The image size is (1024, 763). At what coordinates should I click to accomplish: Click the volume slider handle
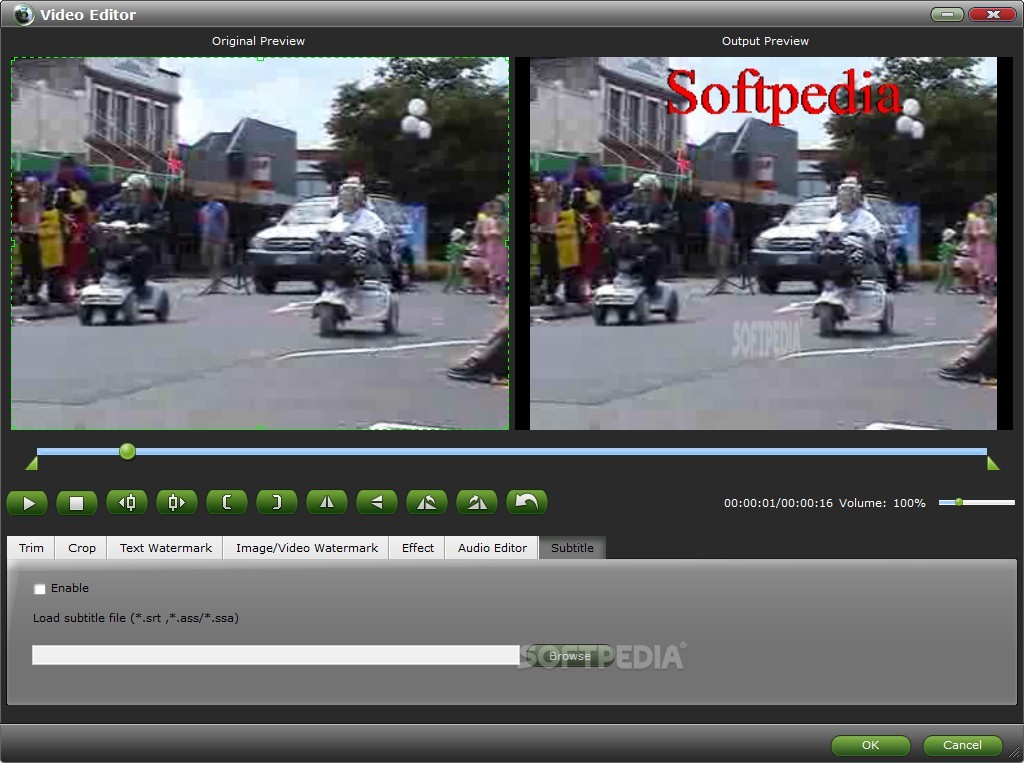pos(959,502)
